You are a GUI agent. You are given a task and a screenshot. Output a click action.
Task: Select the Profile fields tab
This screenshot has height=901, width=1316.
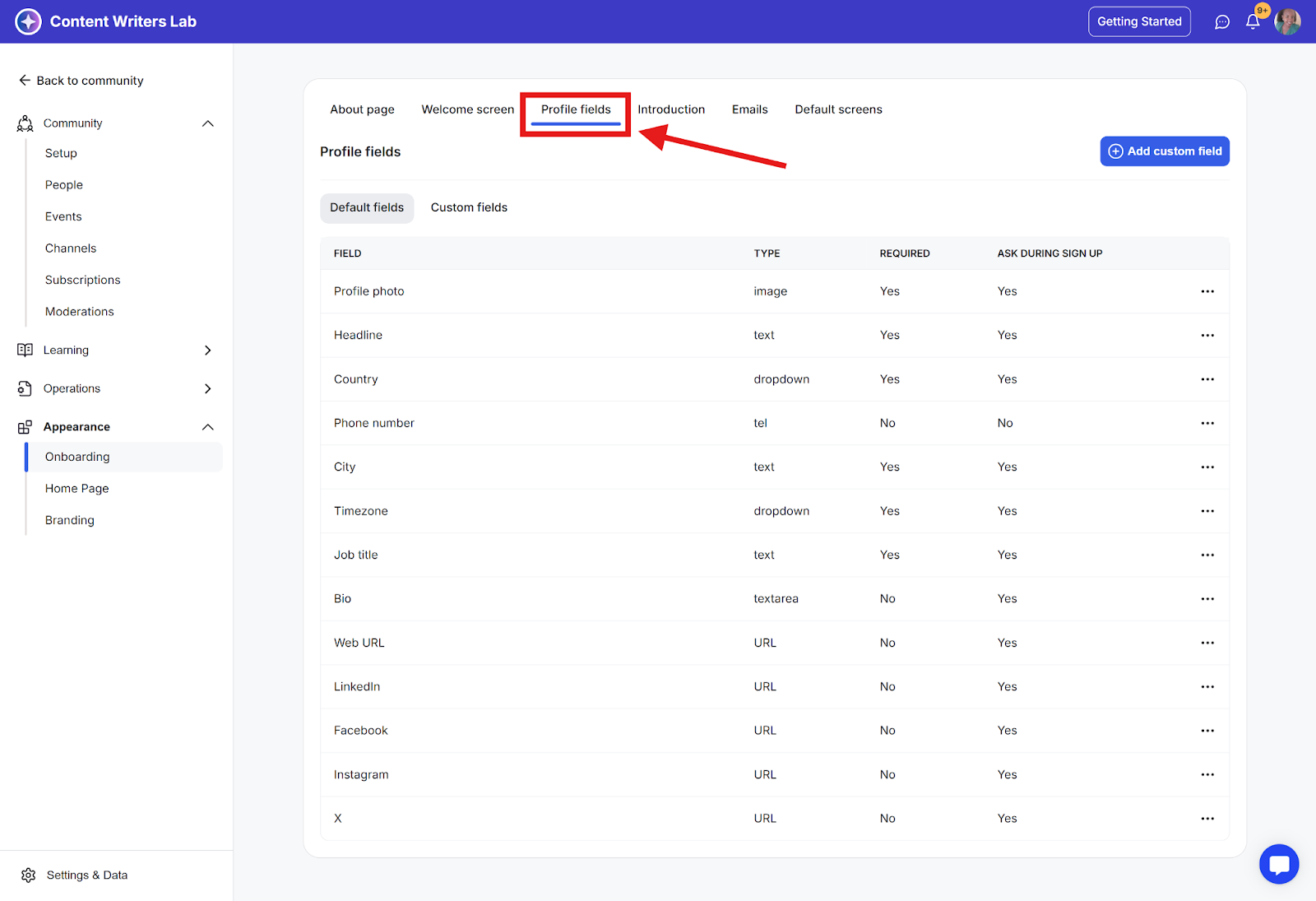tap(576, 109)
